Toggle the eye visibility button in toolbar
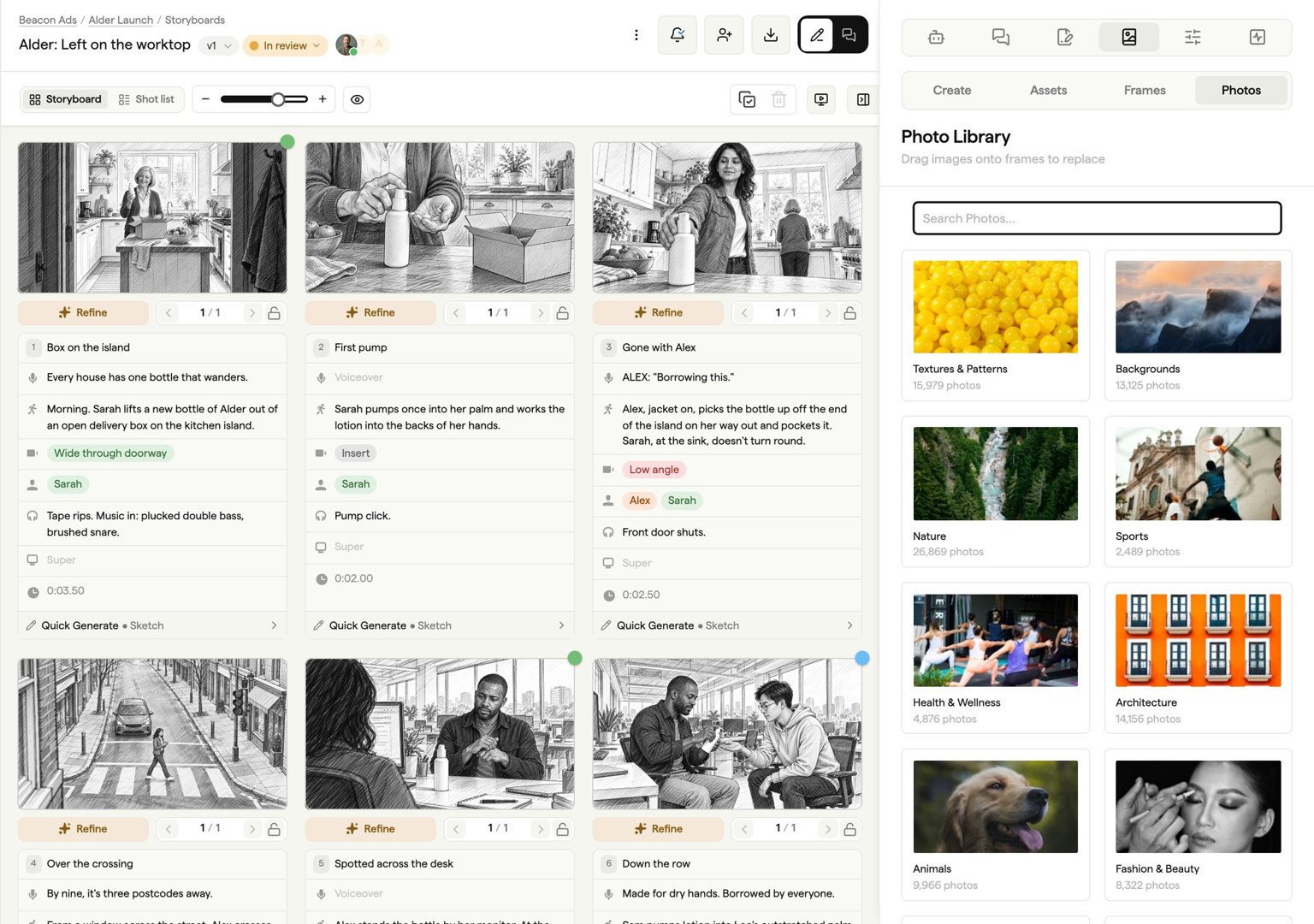This screenshot has height=924, width=1314. pos(358,99)
